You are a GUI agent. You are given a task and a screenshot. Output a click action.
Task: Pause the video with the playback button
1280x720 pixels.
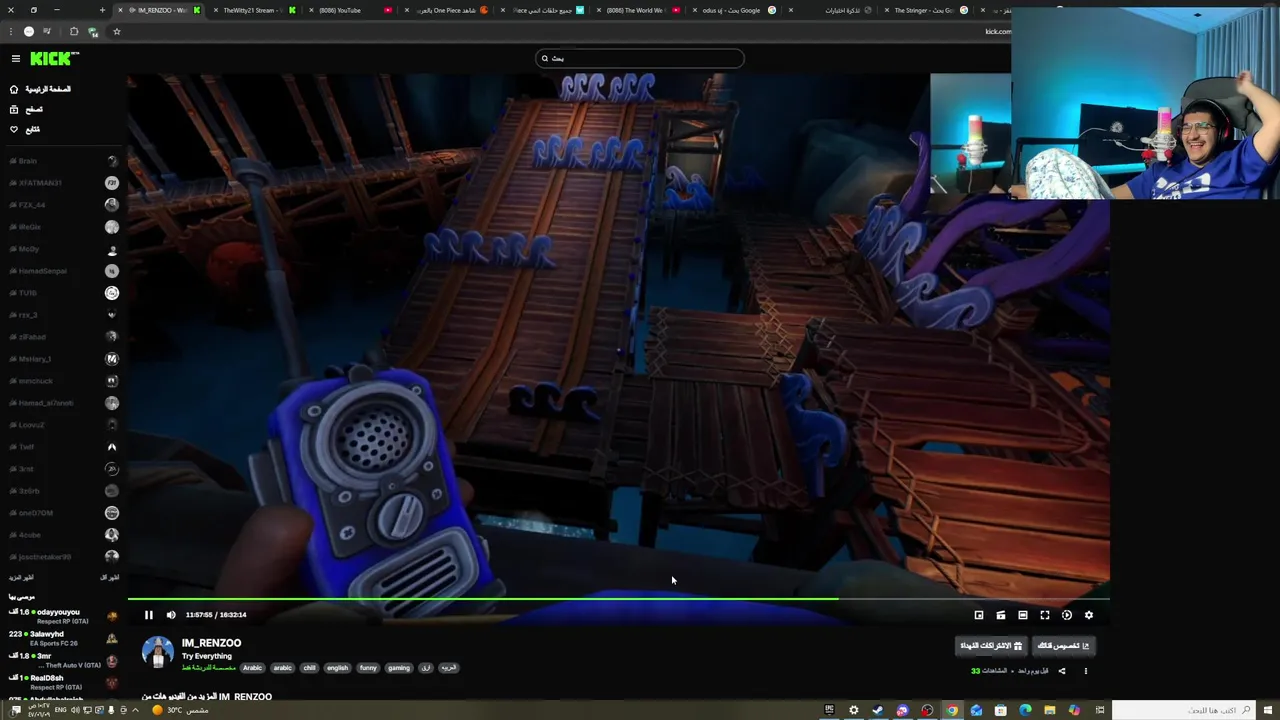click(x=148, y=615)
